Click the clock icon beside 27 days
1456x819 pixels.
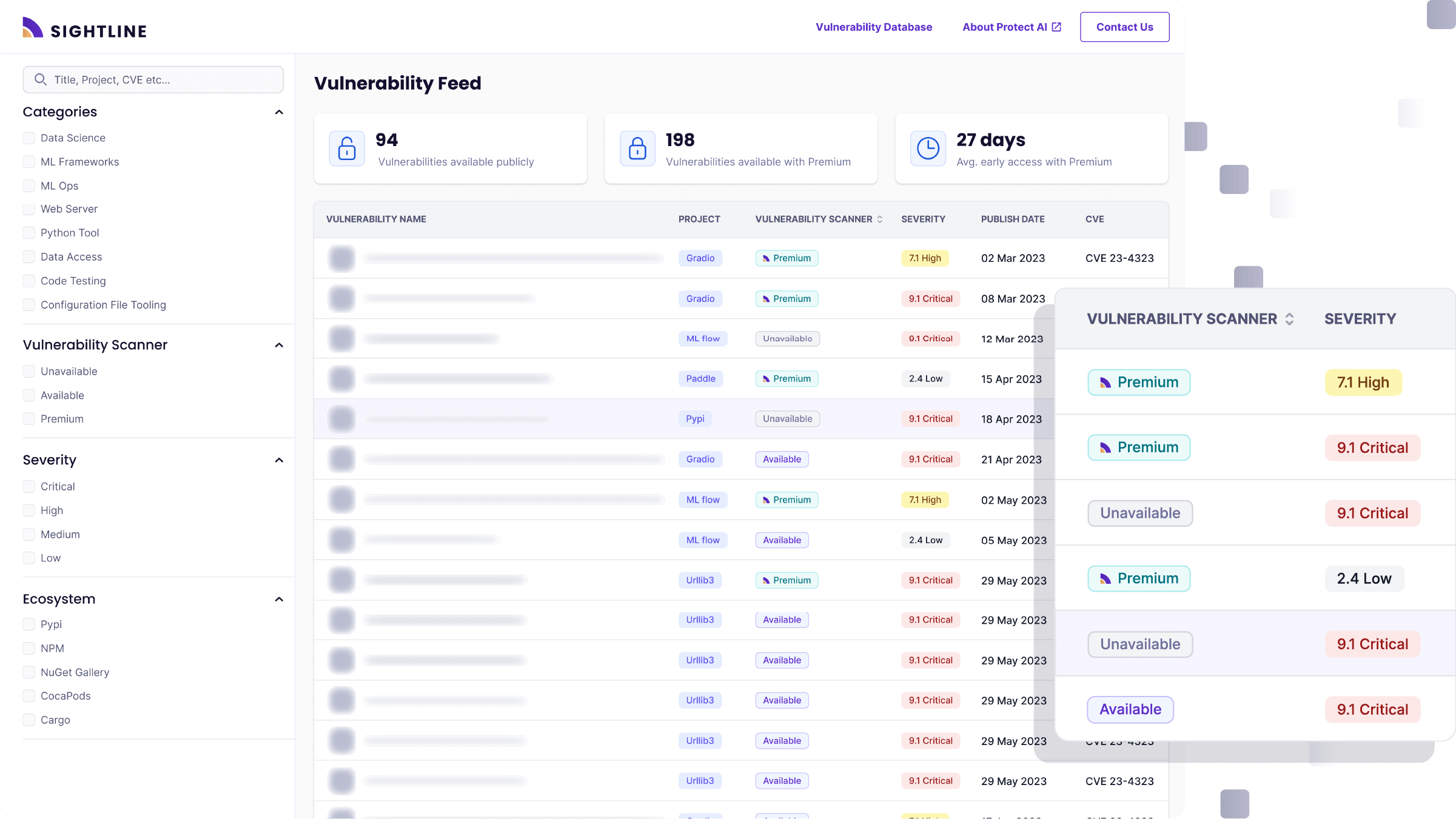coord(928,149)
